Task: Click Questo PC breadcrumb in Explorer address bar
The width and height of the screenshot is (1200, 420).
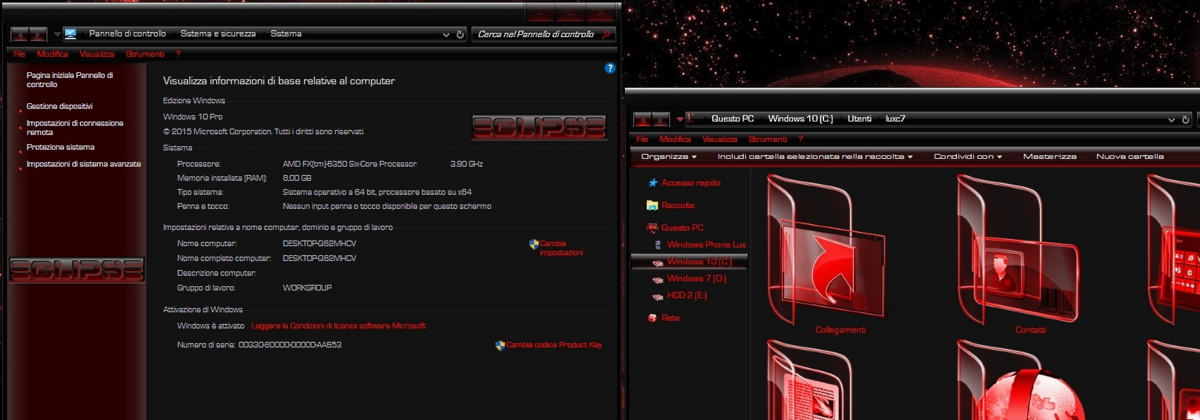Action: coord(733,119)
